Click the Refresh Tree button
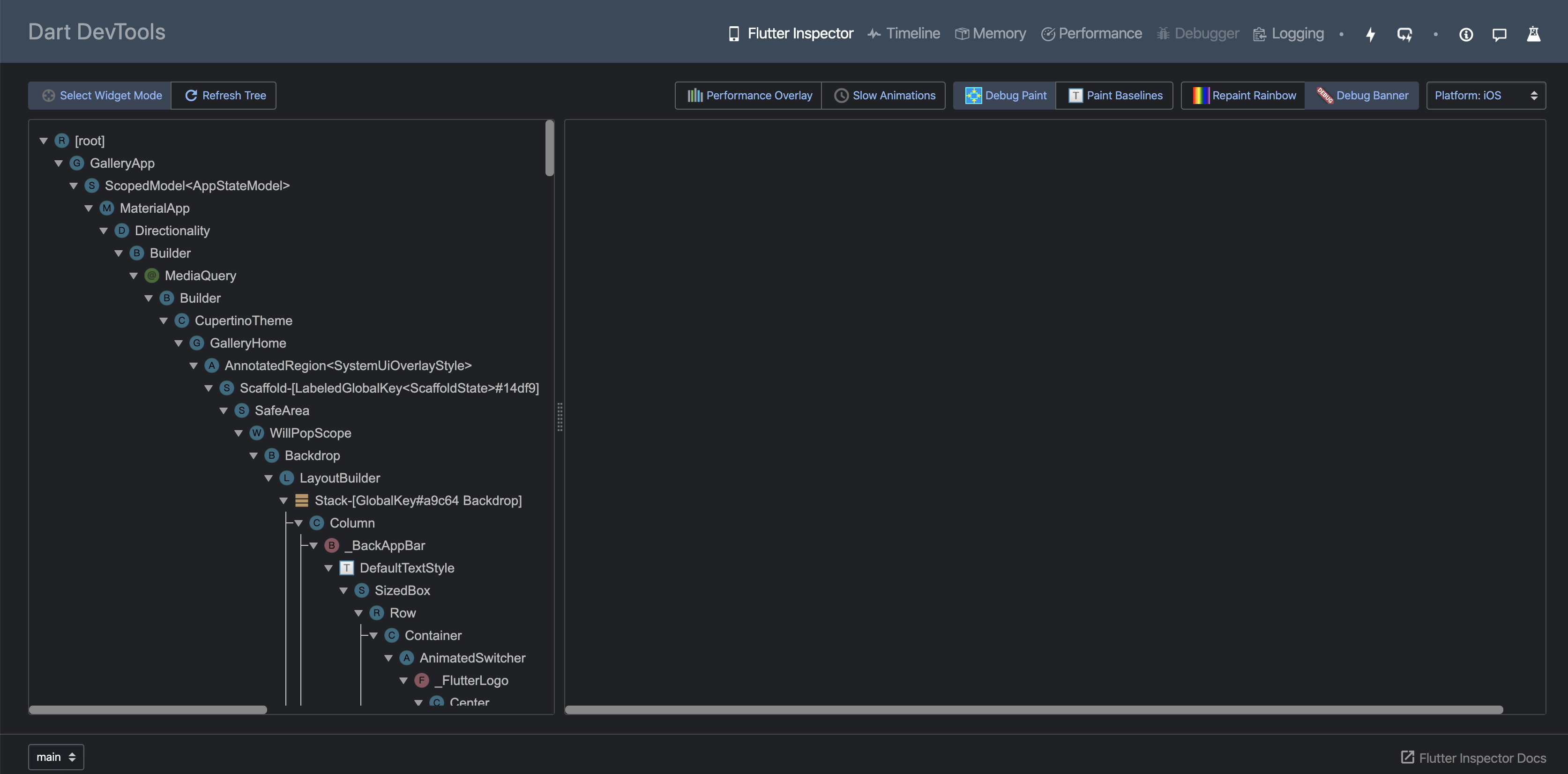 (224, 96)
